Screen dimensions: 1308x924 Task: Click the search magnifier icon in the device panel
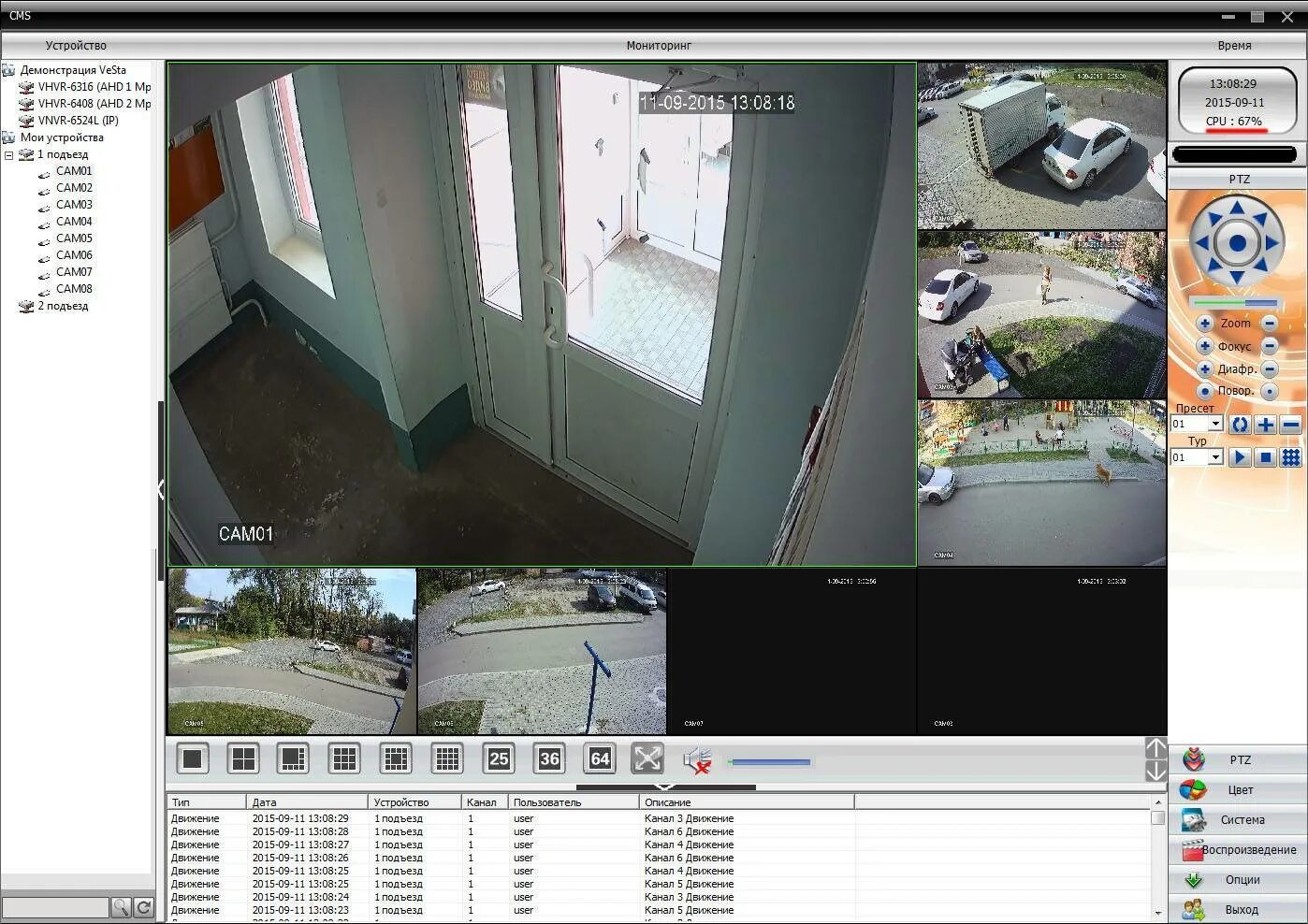coord(121,907)
